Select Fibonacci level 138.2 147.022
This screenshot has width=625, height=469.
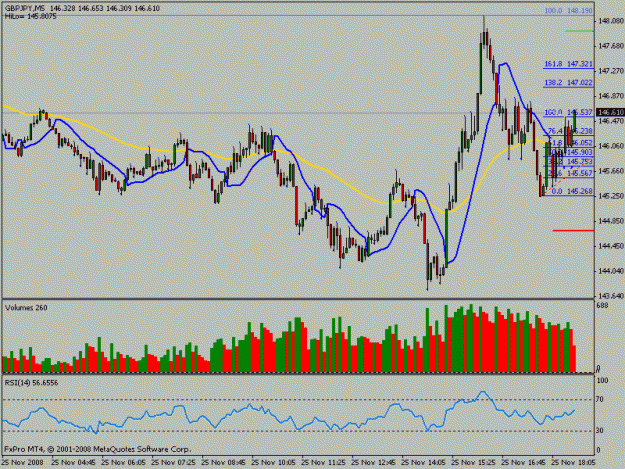568,82
